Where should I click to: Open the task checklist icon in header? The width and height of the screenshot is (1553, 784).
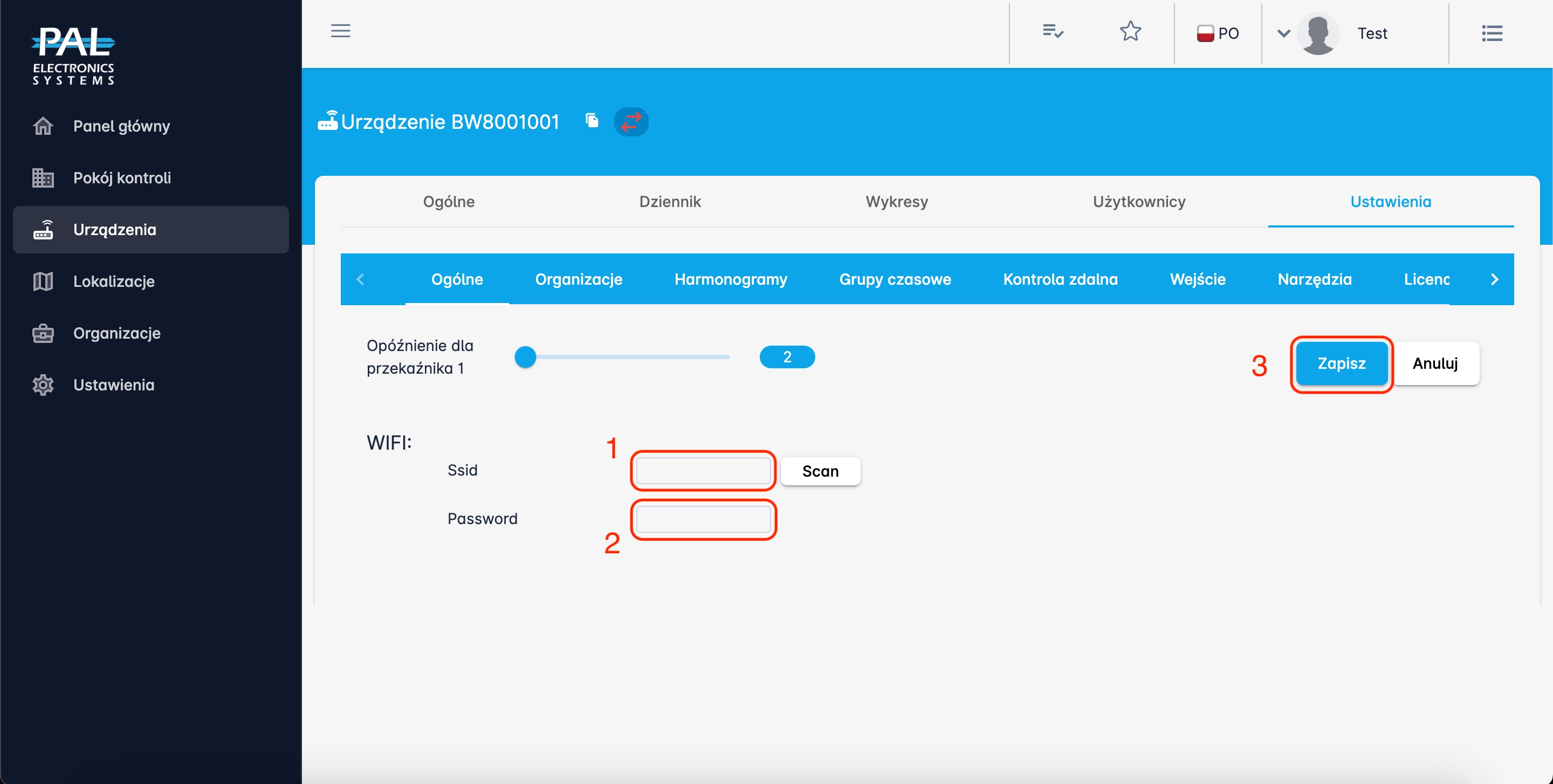[1053, 31]
